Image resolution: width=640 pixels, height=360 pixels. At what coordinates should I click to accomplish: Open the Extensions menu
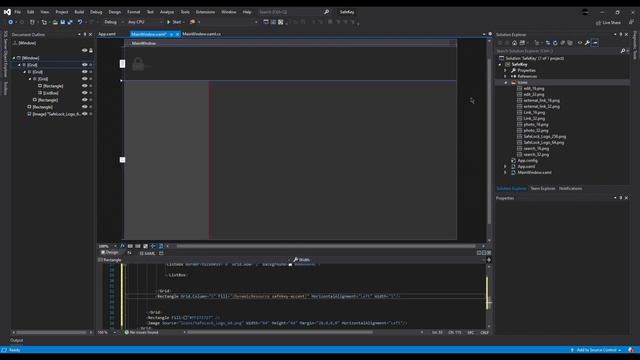click(205, 12)
